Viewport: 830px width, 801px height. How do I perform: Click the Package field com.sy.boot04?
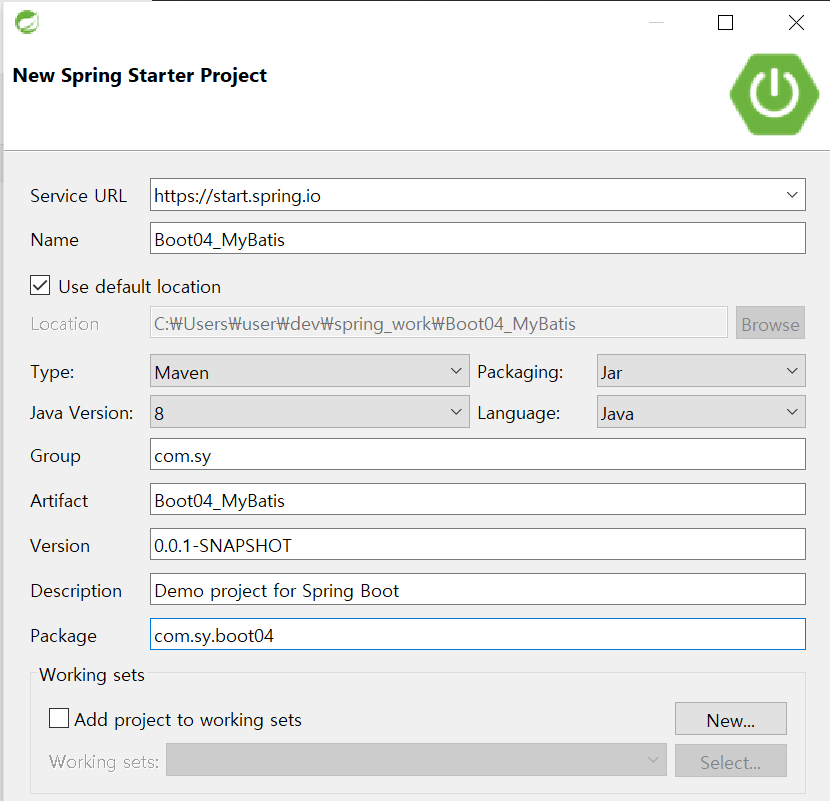click(x=477, y=634)
